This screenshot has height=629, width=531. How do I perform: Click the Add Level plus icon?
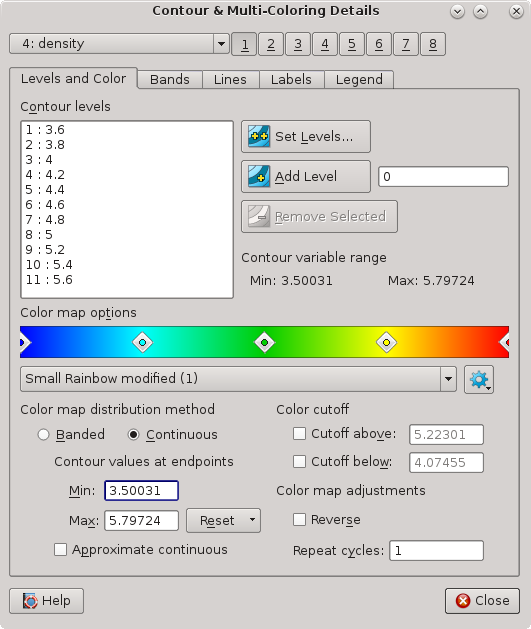pyautogui.click(x=259, y=177)
